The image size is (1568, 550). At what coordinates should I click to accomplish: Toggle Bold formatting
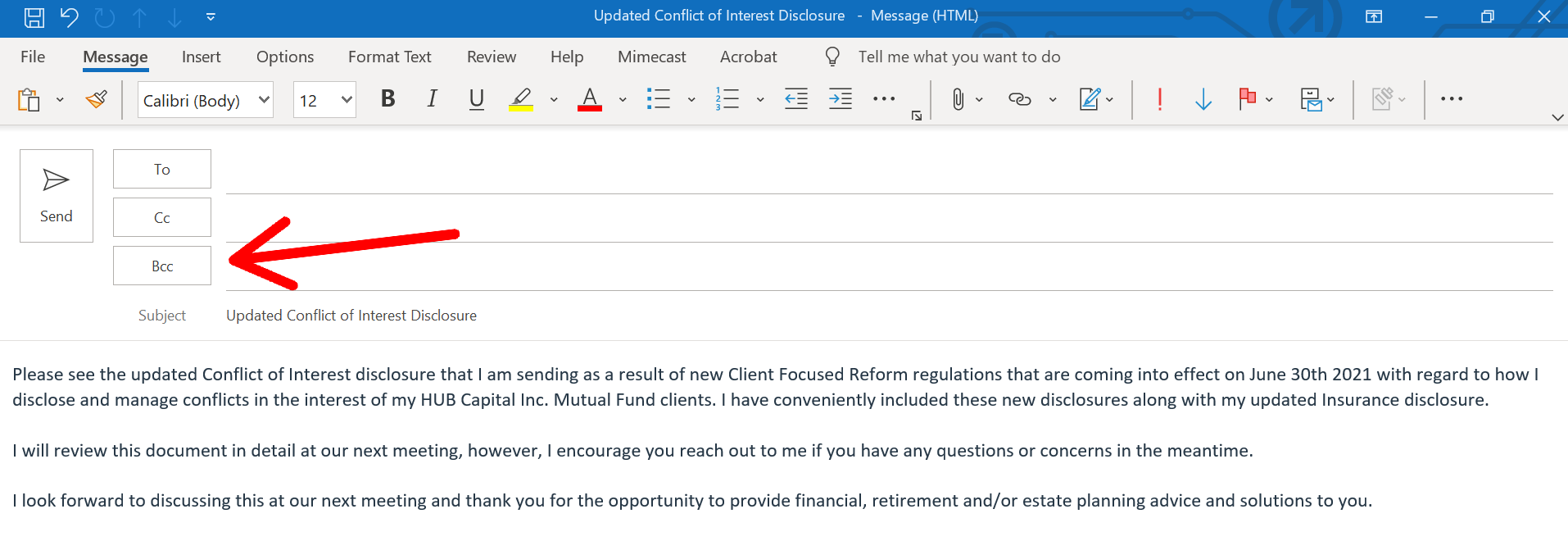tap(388, 99)
